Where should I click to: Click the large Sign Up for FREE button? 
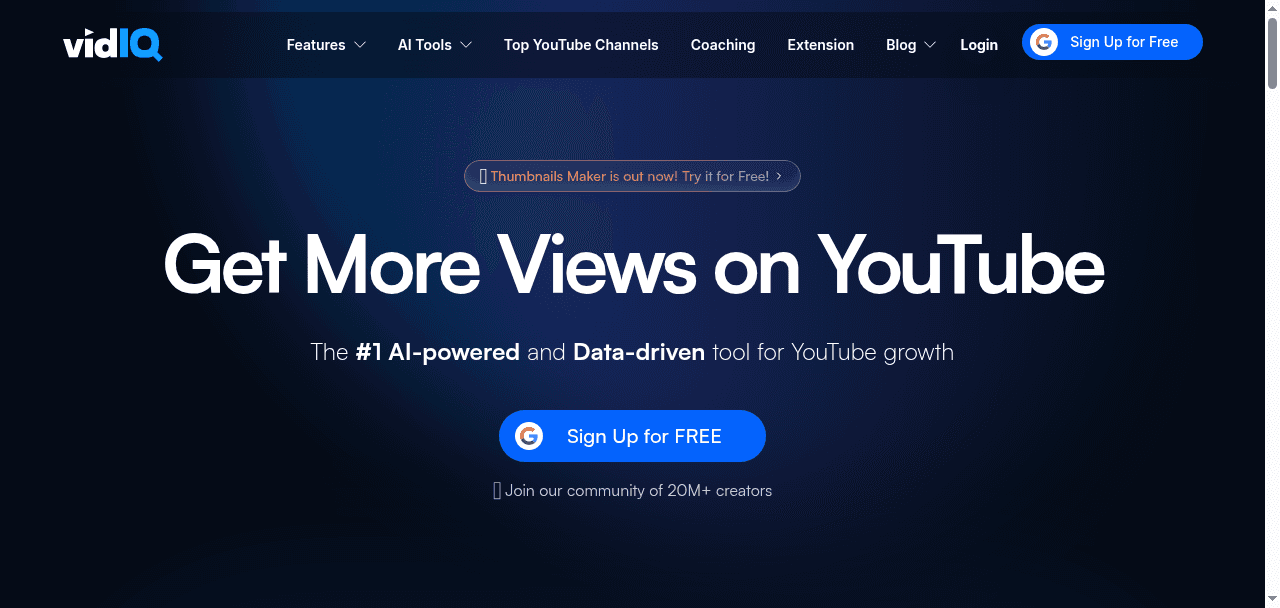[x=632, y=436]
